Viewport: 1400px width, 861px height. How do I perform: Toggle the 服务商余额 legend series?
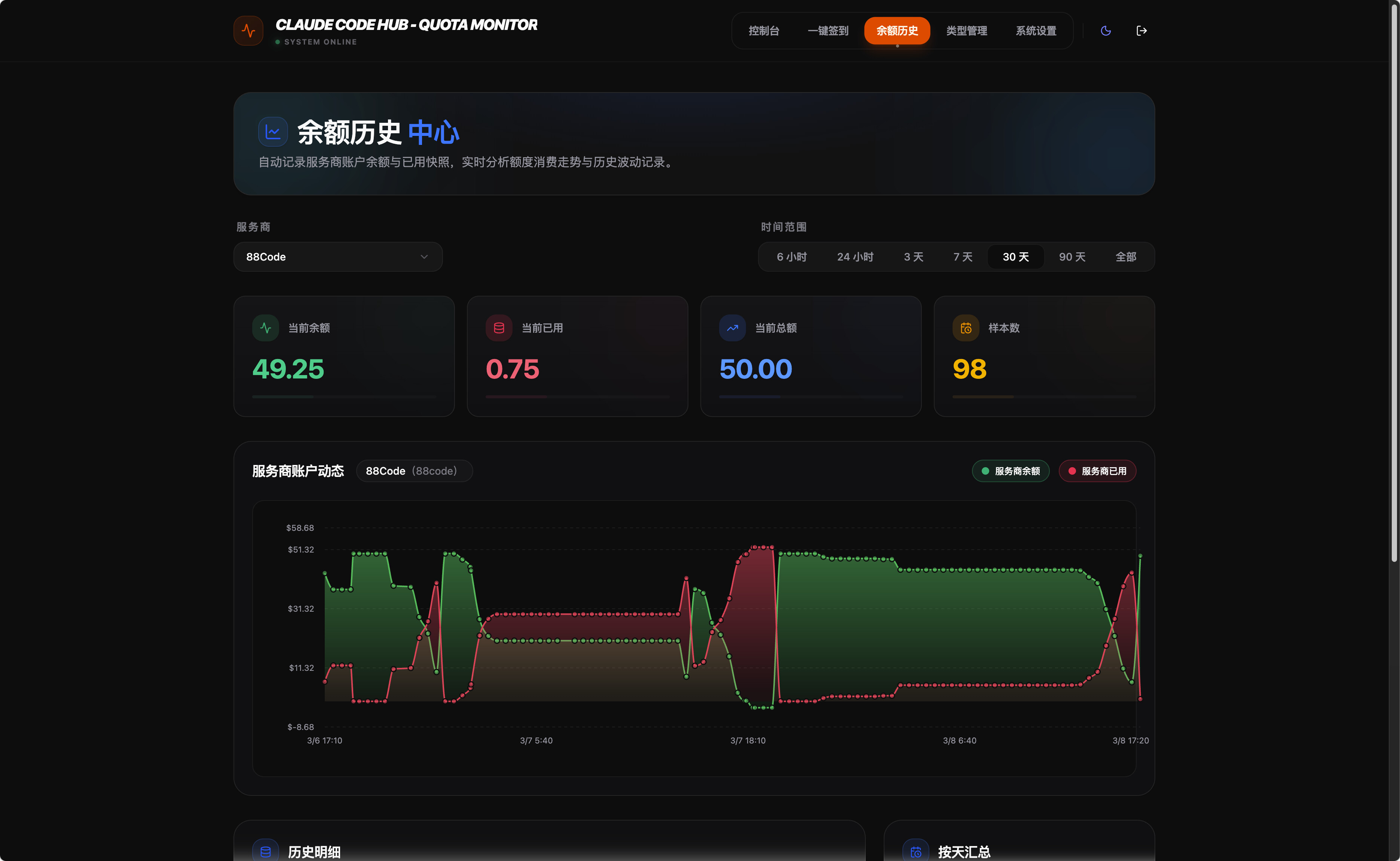click(1010, 471)
